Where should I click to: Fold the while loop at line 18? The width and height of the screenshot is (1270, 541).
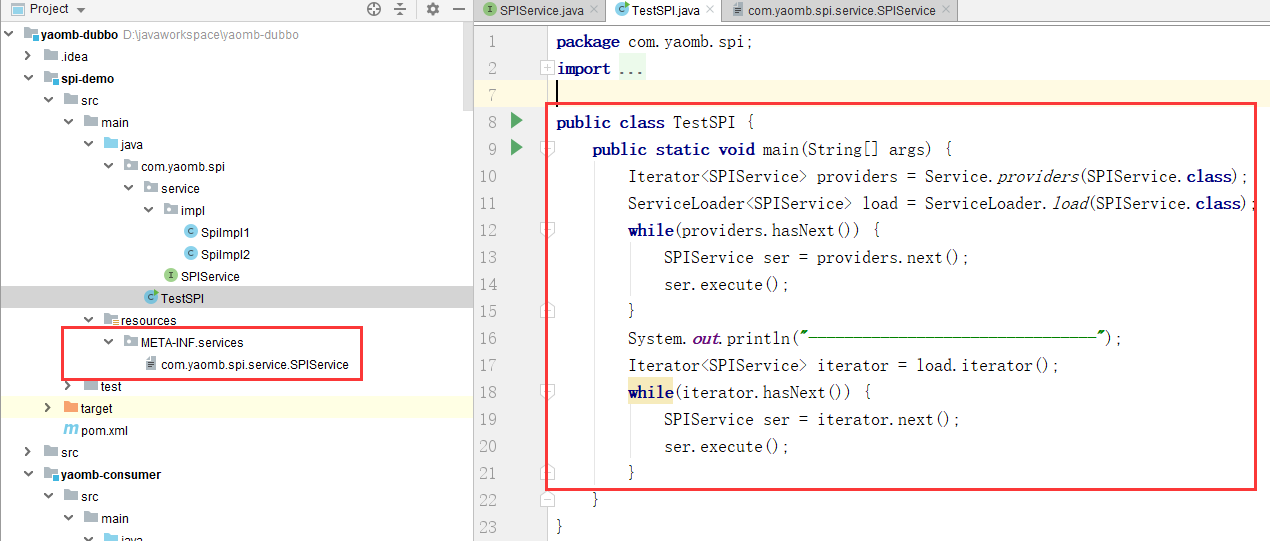pyautogui.click(x=547, y=391)
